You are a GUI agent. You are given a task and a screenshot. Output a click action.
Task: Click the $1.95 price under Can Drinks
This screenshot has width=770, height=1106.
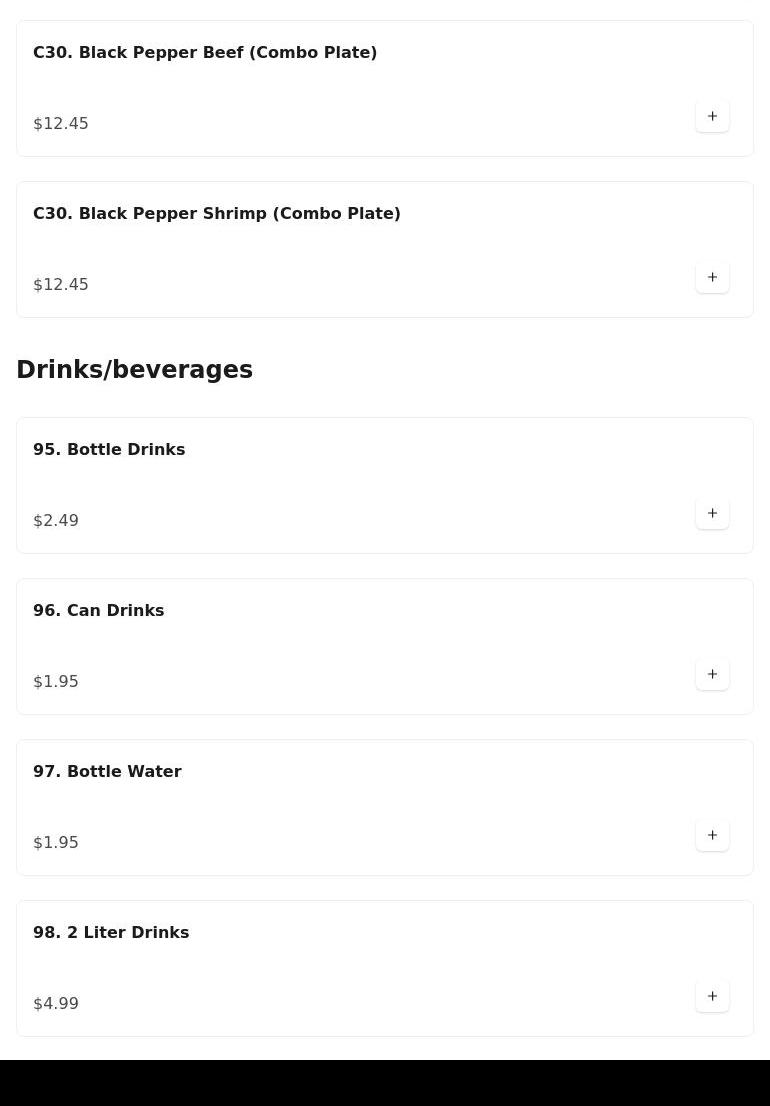point(56,682)
